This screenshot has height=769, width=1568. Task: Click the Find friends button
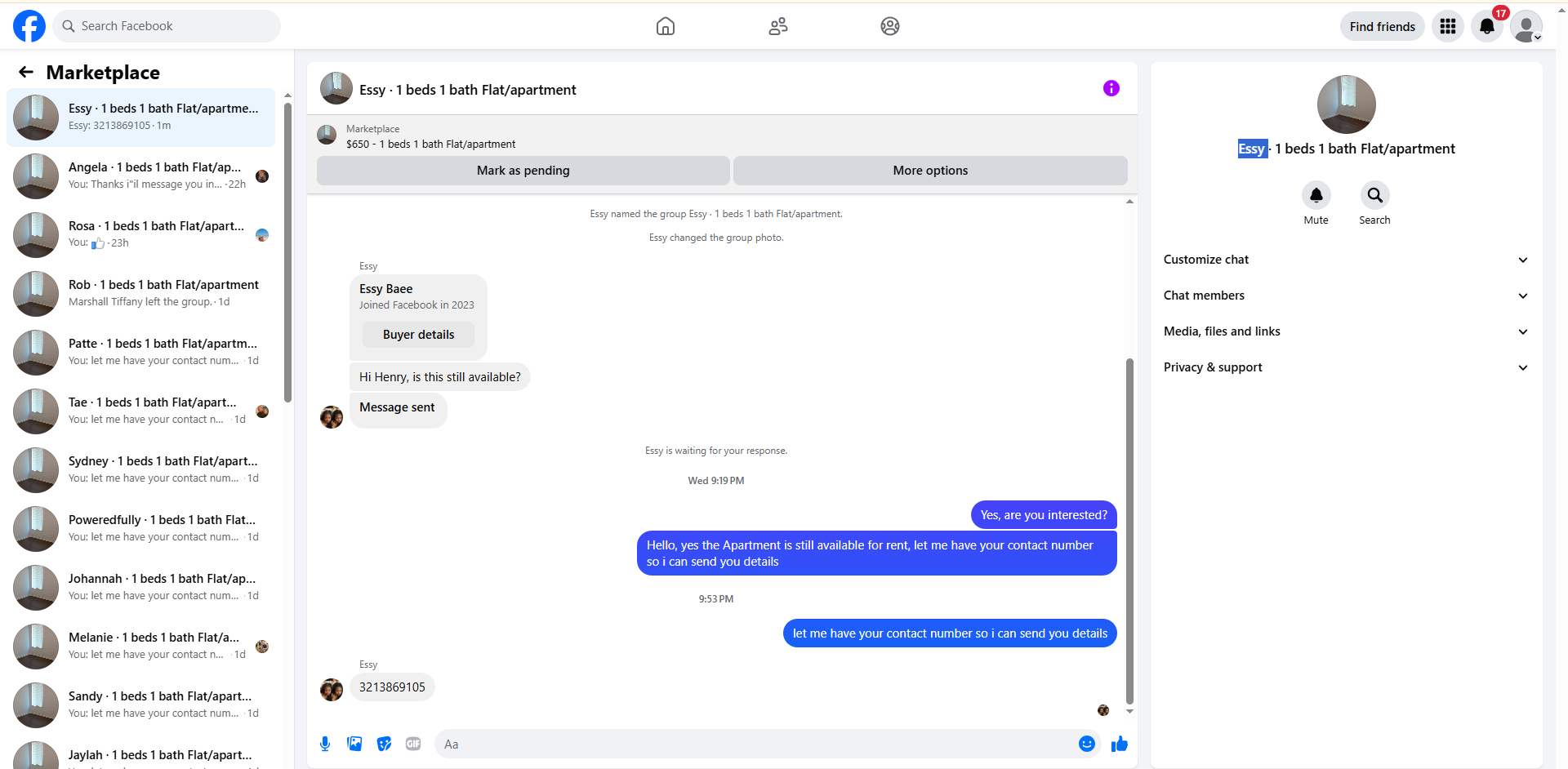coord(1383,26)
